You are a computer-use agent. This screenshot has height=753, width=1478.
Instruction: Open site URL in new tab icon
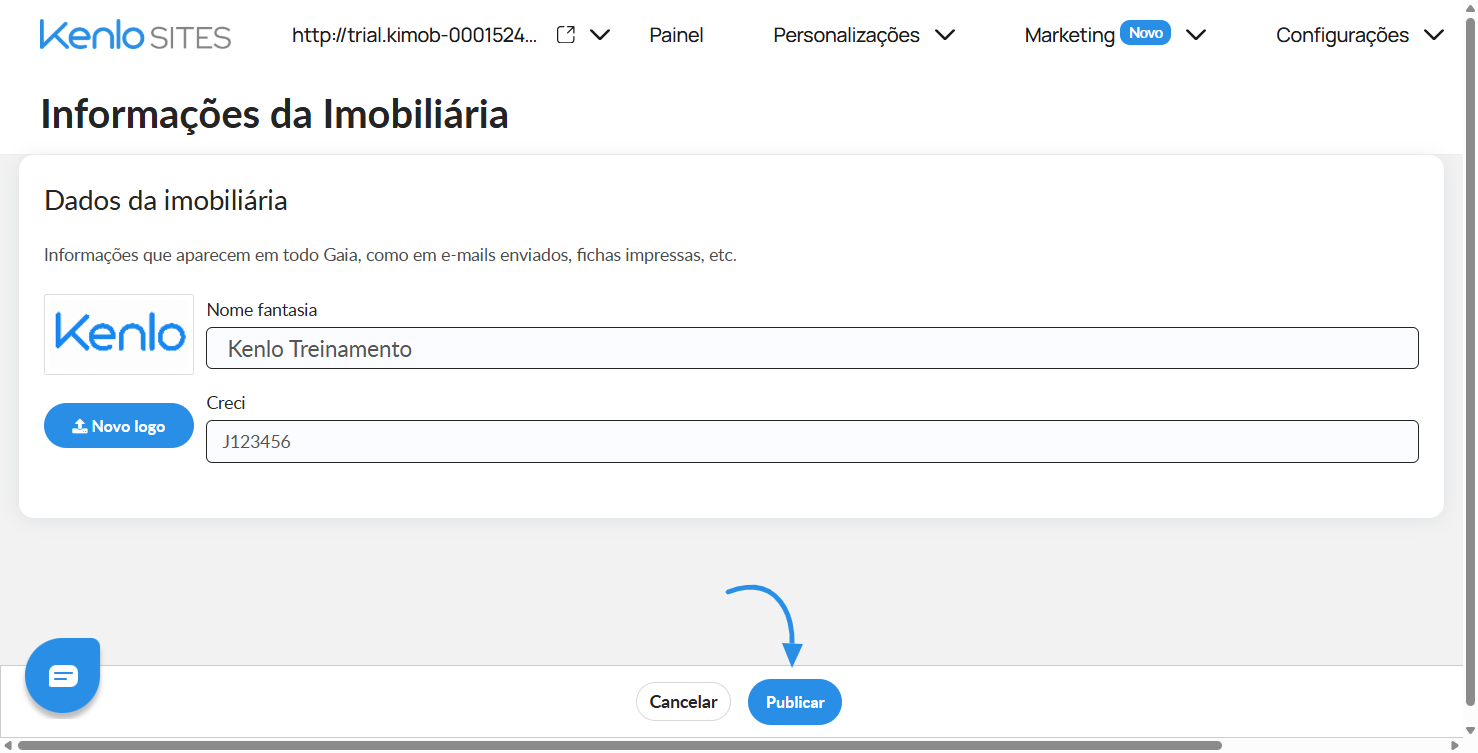coord(566,35)
